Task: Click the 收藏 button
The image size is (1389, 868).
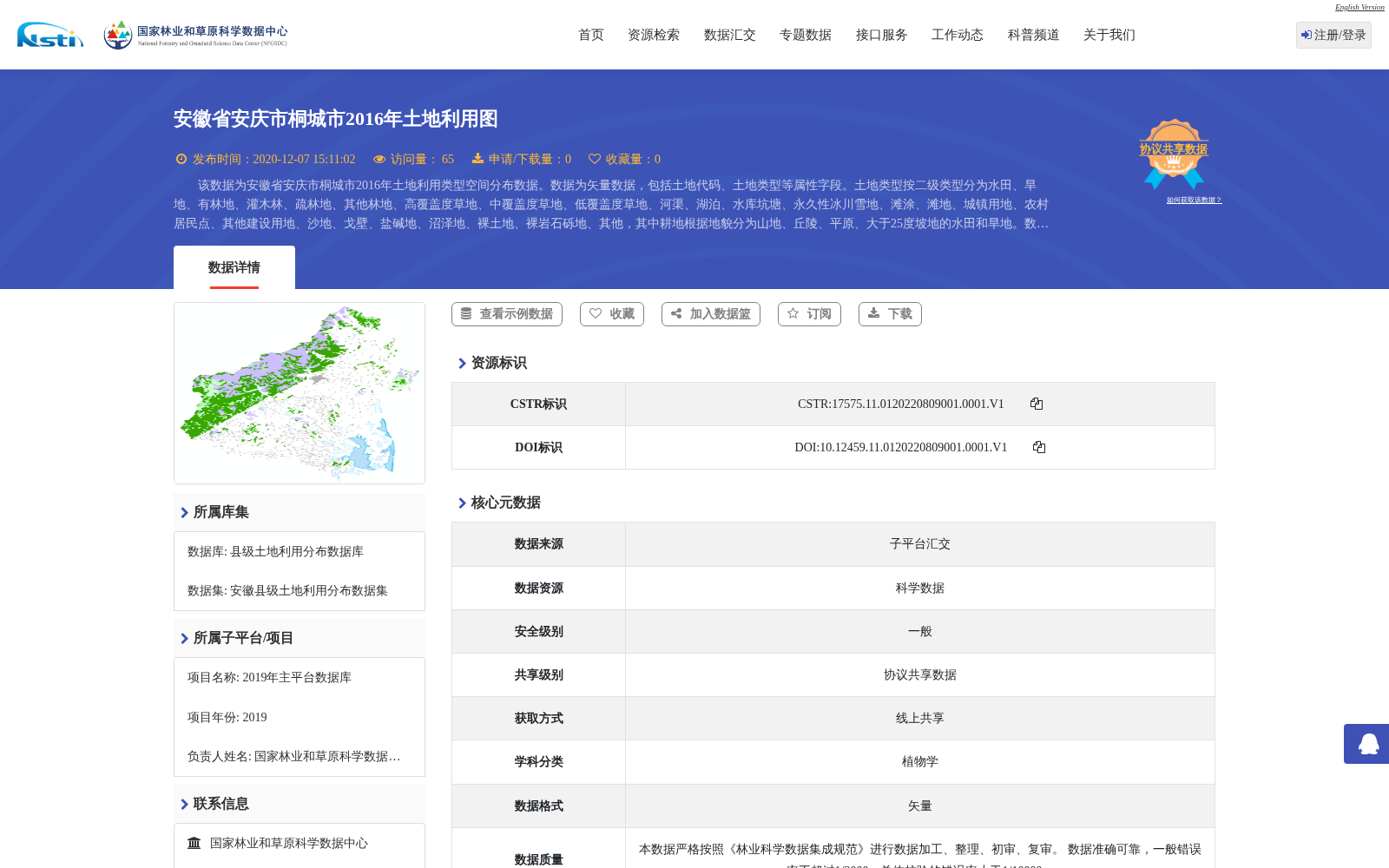Action: tap(612, 314)
